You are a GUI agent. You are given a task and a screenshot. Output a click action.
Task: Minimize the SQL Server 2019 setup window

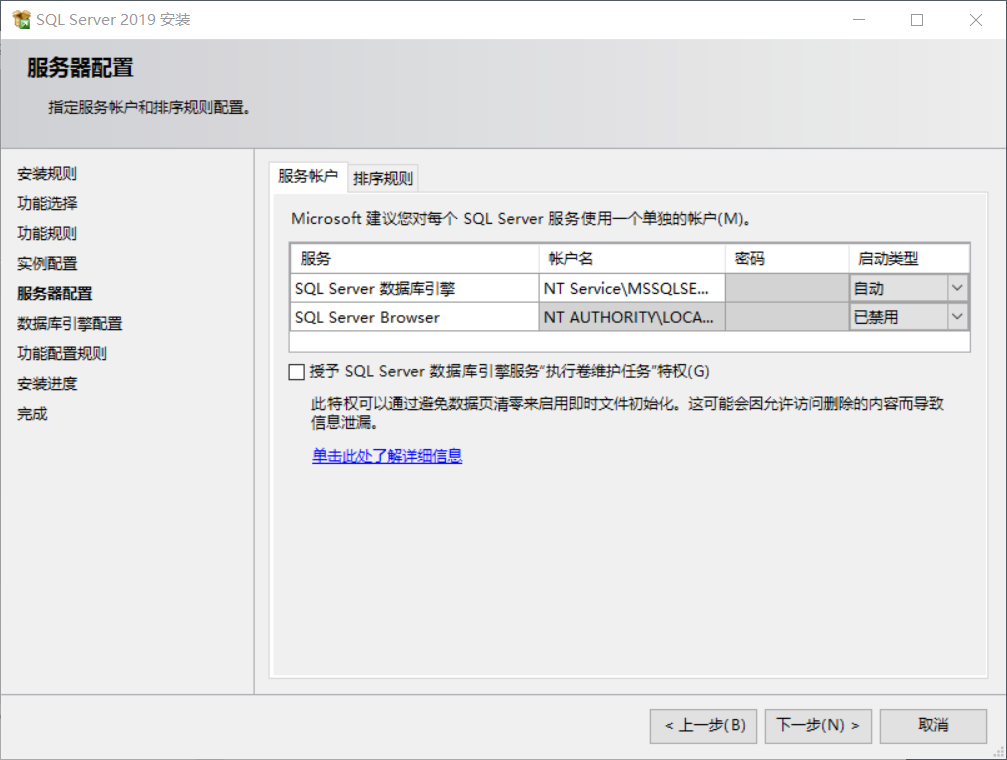pos(859,20)
